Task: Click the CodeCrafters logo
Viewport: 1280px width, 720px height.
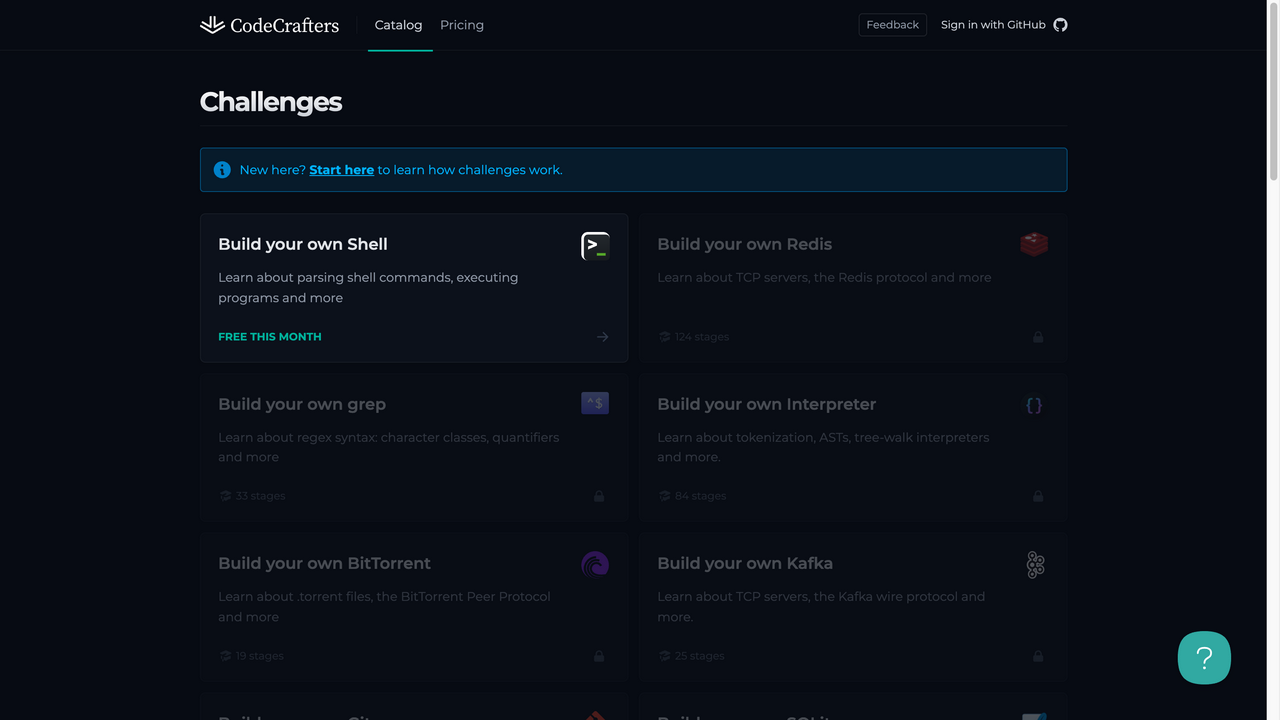Action: [x=269, y=25]
